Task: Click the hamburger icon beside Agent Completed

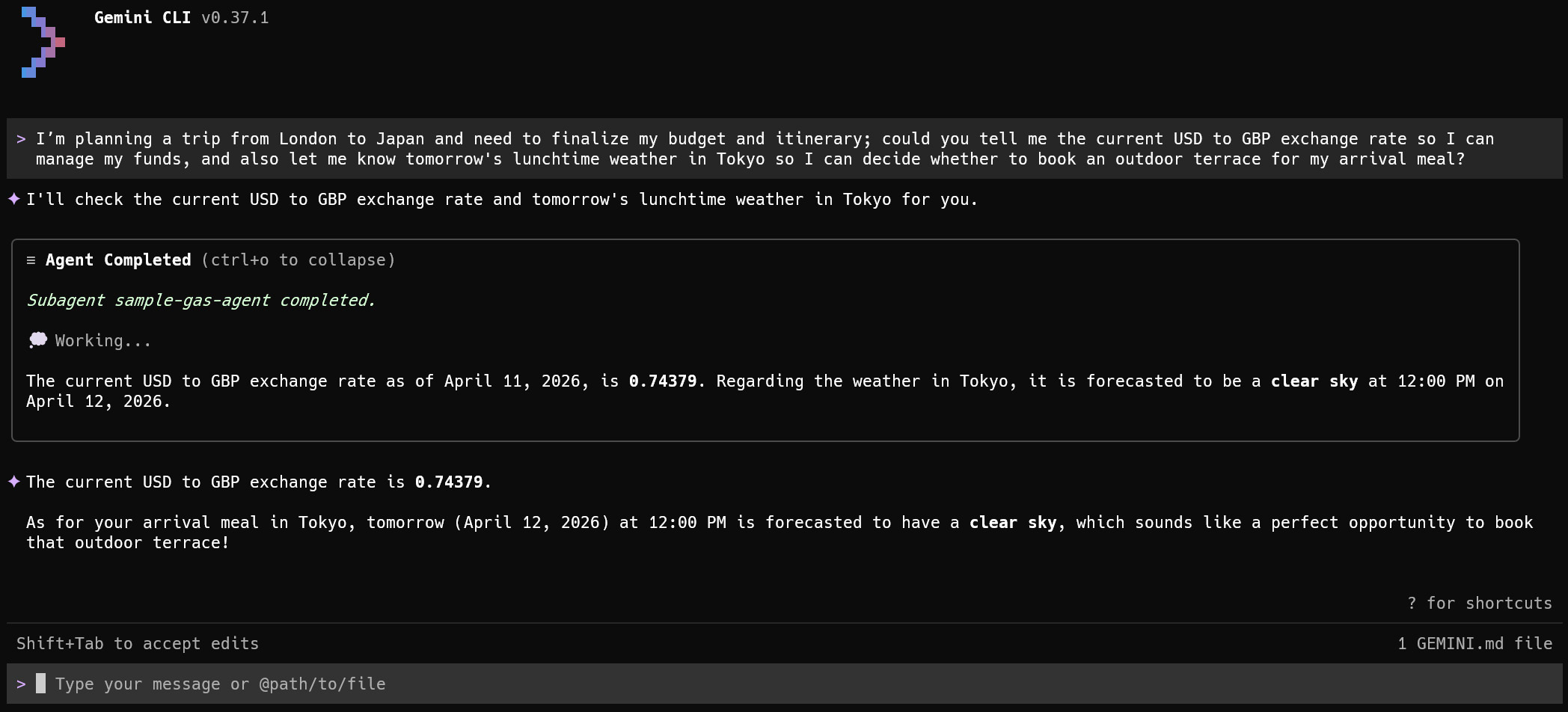Action: (x=31, y=260)
